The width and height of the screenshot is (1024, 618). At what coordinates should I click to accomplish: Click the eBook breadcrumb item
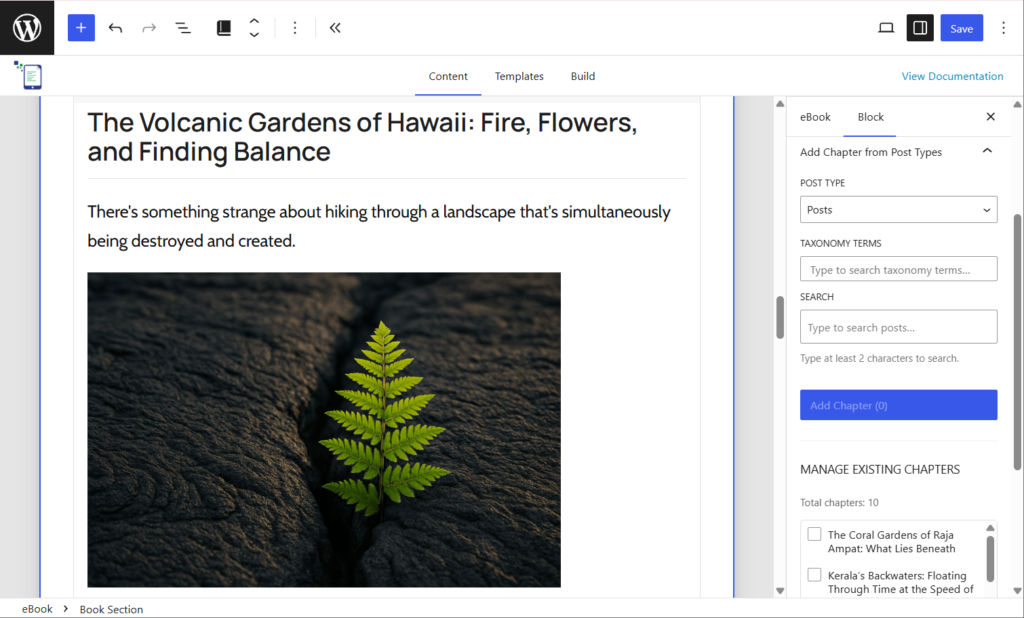point(37,609)
